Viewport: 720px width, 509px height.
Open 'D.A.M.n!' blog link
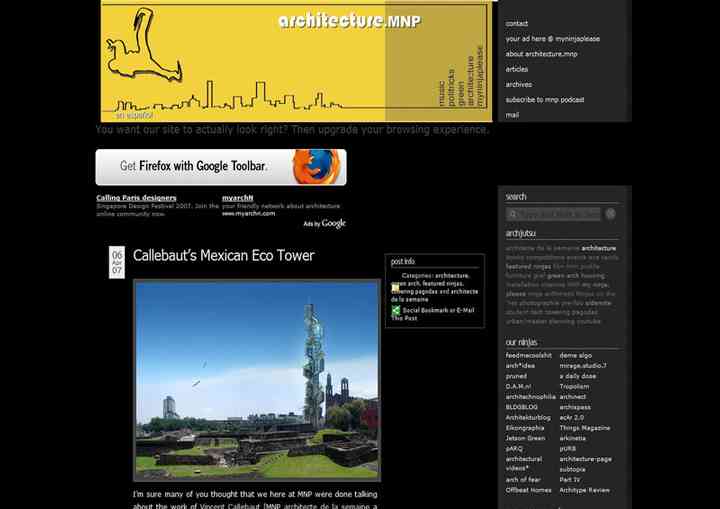(x=518, y=386)
